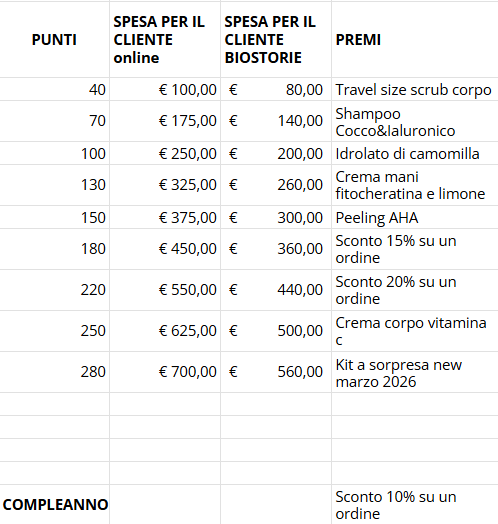The image size is (498, 524).
Task: Select the Sconto 10% su un ordine cell
Action: click(415, 504)
